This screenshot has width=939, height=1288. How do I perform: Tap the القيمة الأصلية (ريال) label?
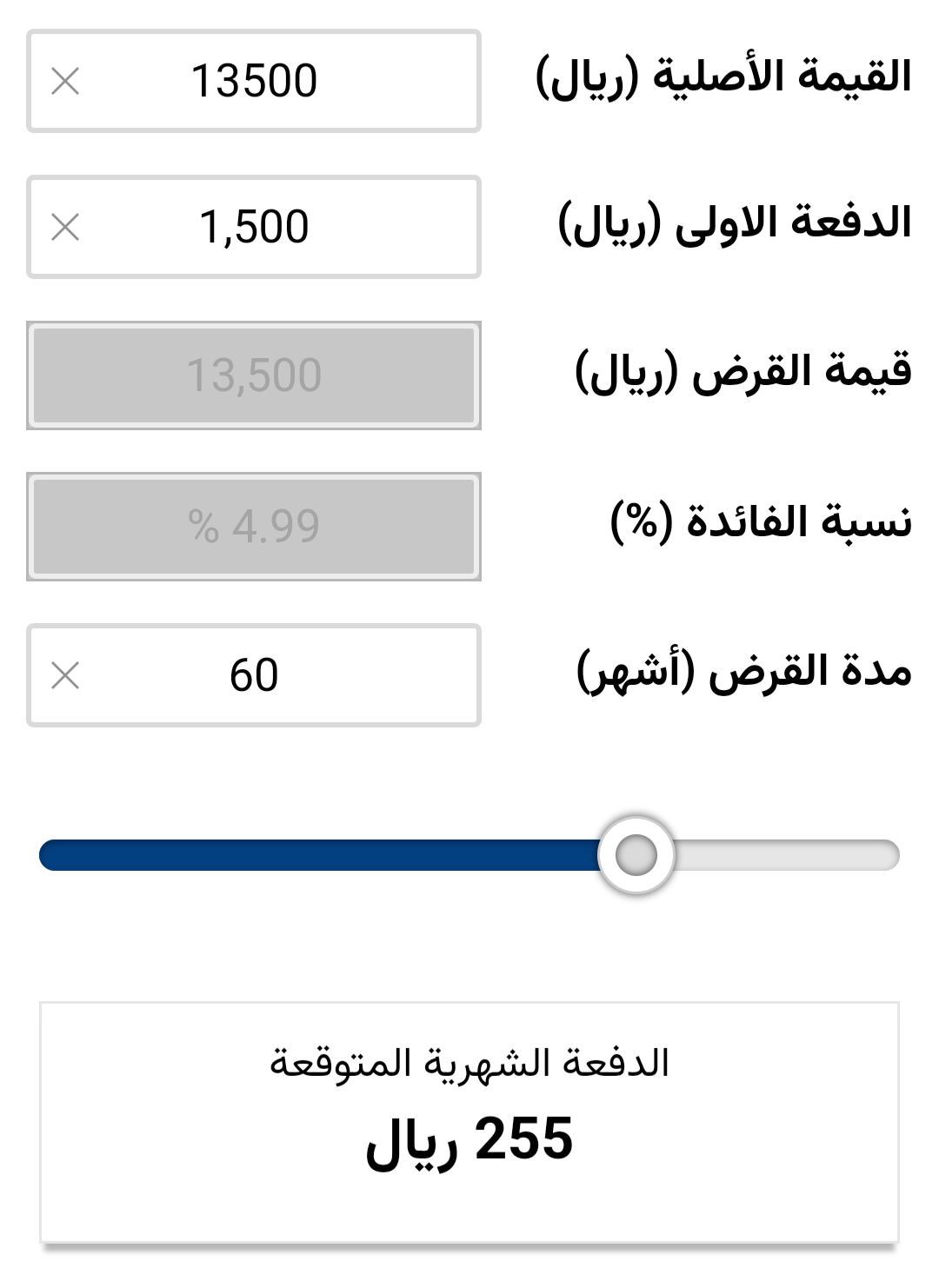click(x=723, y=77)
